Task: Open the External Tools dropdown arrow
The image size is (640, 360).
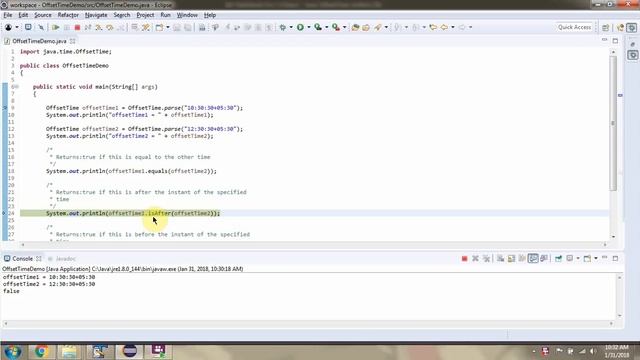Action: click(x=344, y=27)
